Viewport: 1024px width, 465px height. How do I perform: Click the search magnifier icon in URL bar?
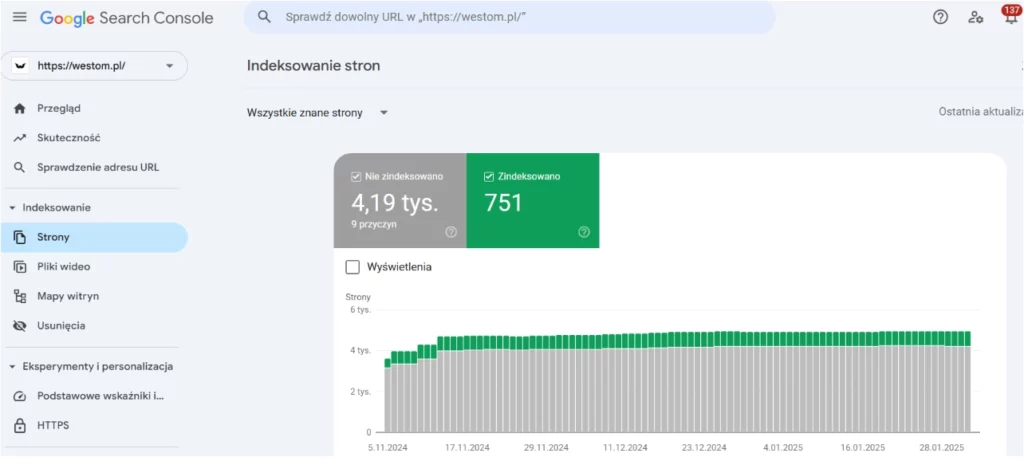[264, 17]
